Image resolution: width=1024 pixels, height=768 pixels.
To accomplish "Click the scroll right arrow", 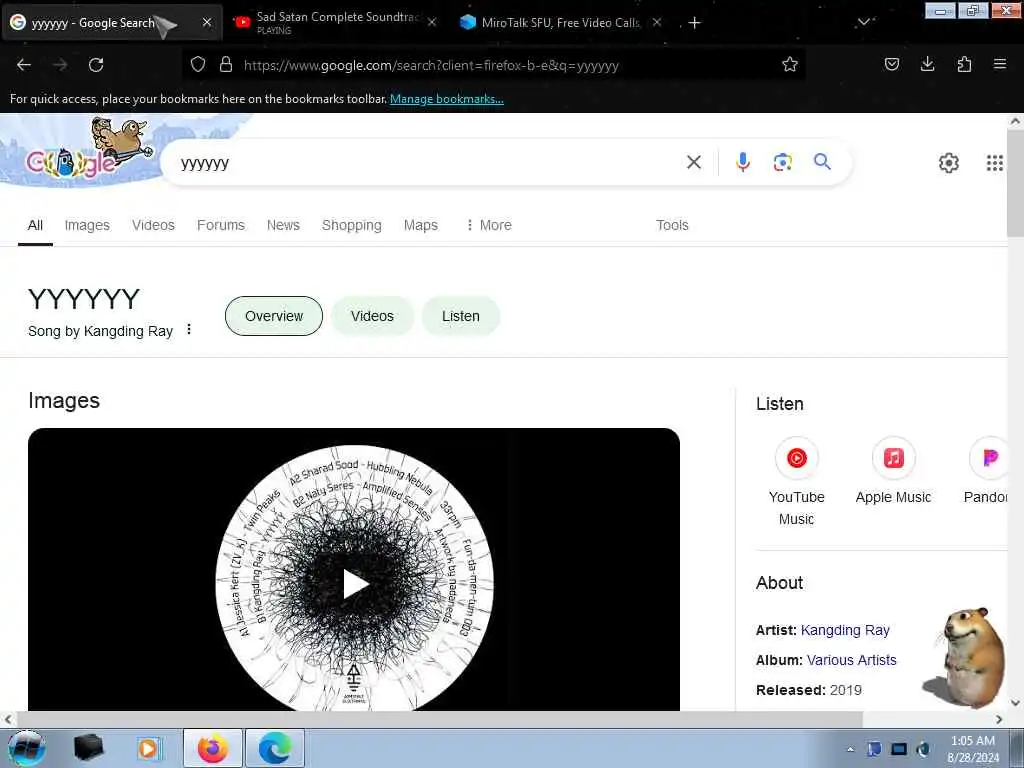I will [x=999, y=719].
